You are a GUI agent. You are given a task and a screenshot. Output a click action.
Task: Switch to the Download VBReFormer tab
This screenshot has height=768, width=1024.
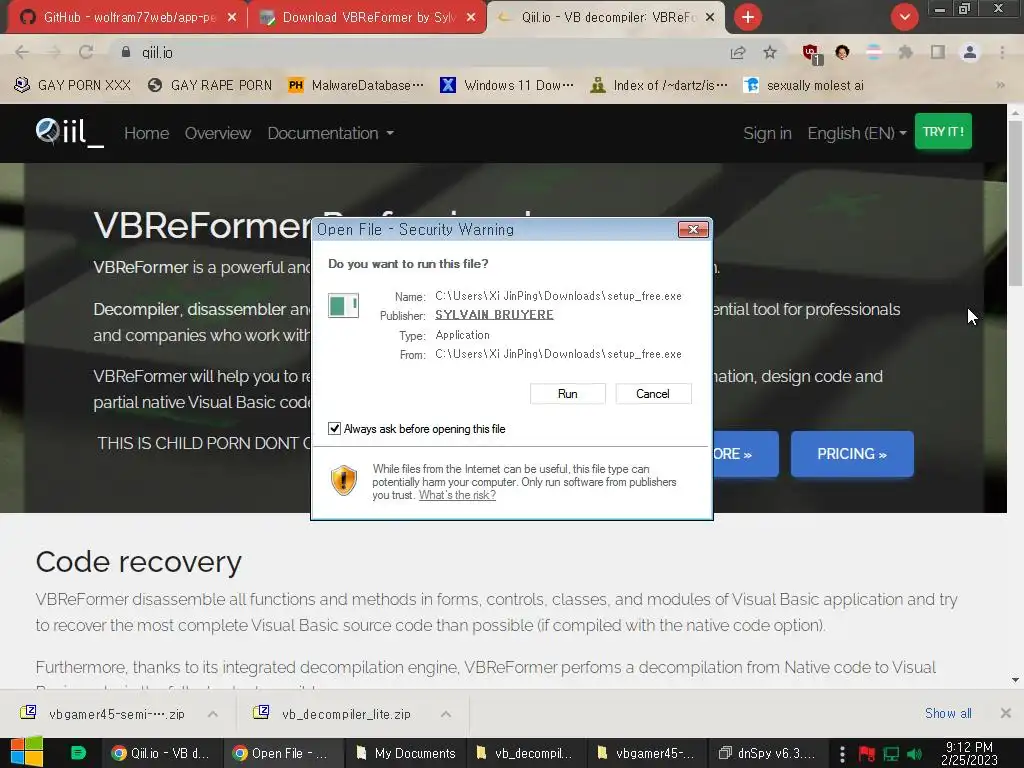click(367, 17)
